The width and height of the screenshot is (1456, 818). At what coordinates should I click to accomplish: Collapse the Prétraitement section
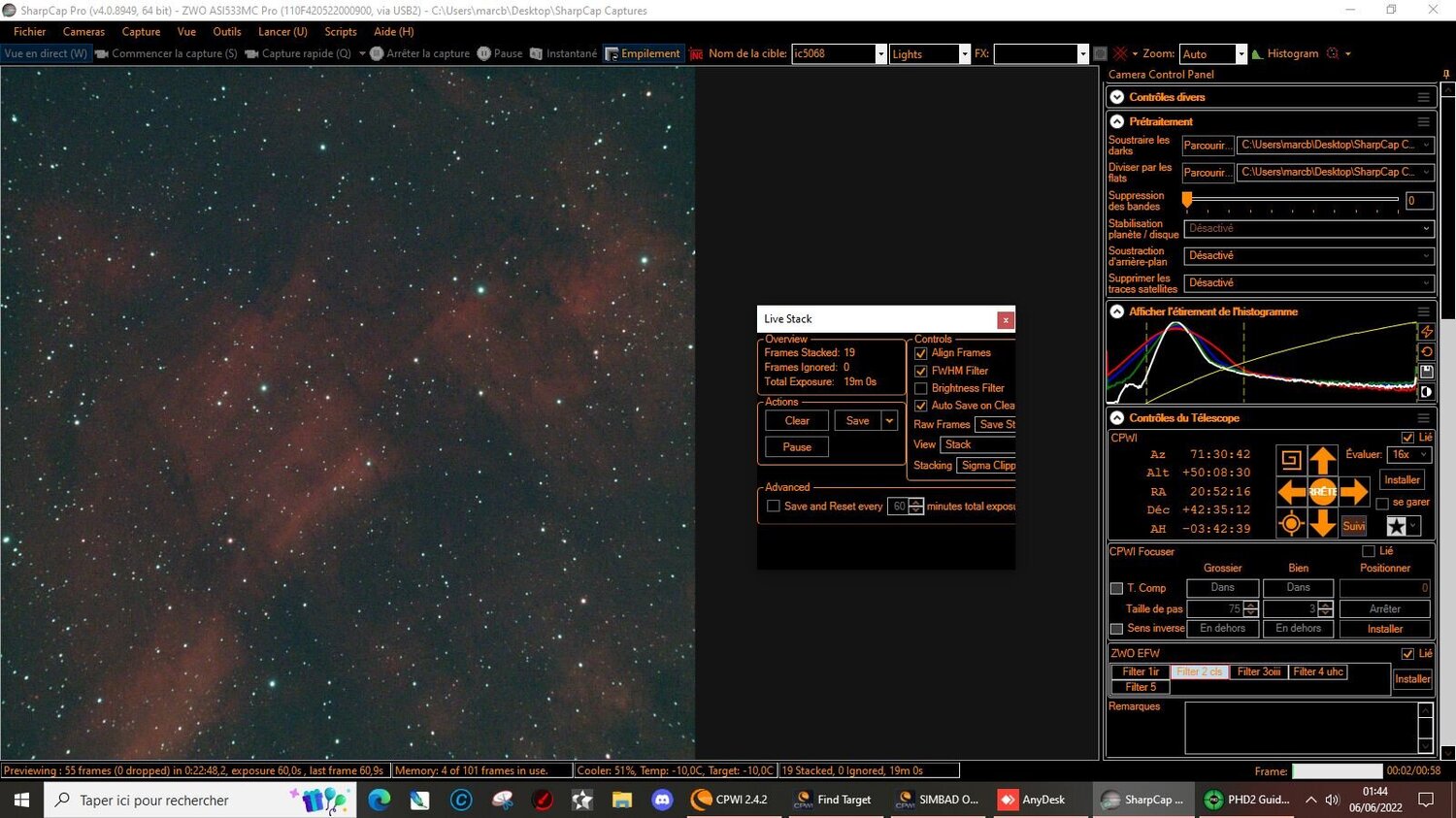pos(1116,121)
